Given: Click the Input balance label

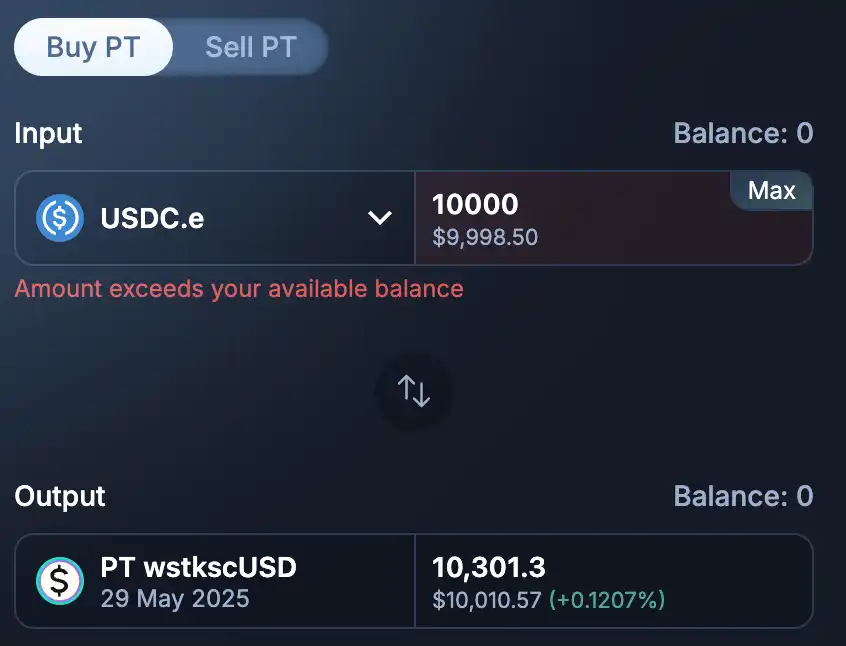Looking at the screenshot, I should [x=743, y=133].
